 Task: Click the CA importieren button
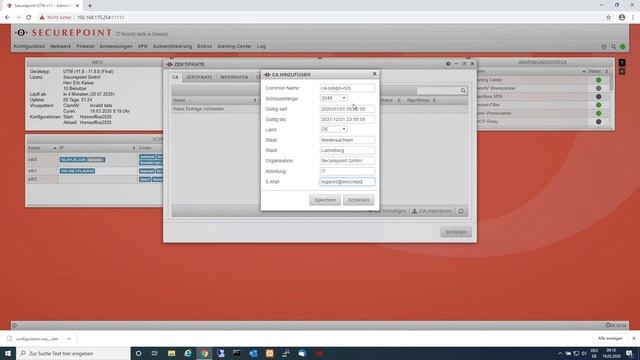pyautogui.click(x=432, y=211)
